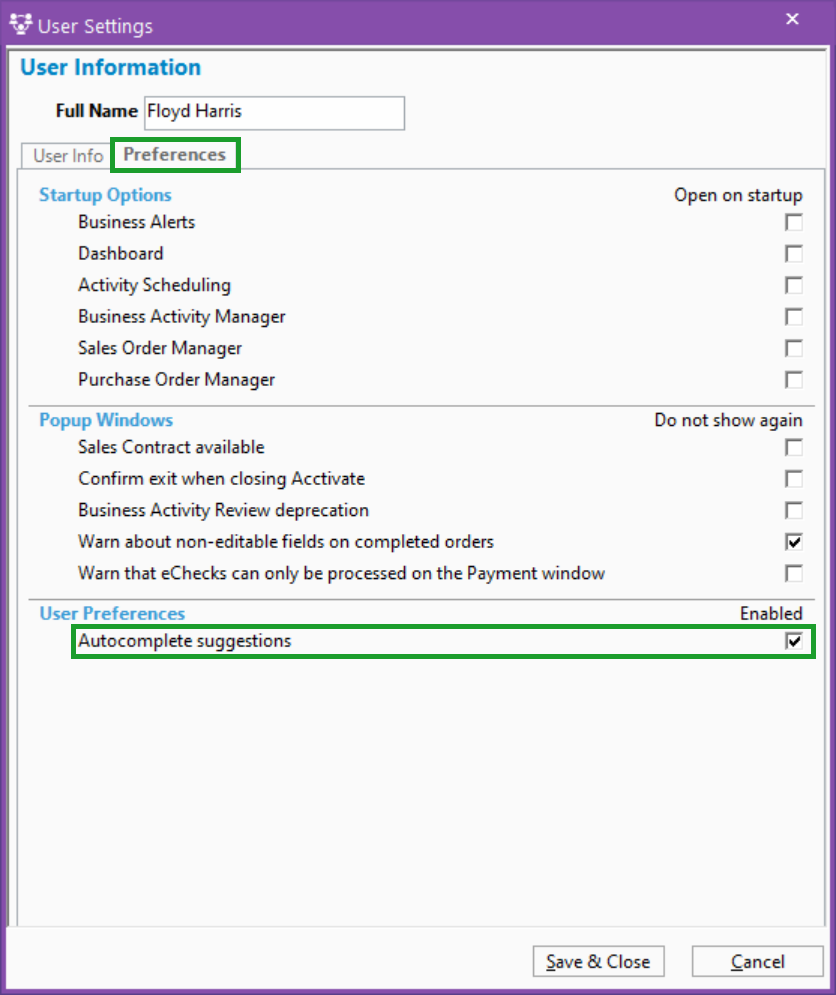Image resolution: width=836 pixels, height=995 pixels.
Task: Click inside the Full Name field
Action: coord(273,113)
